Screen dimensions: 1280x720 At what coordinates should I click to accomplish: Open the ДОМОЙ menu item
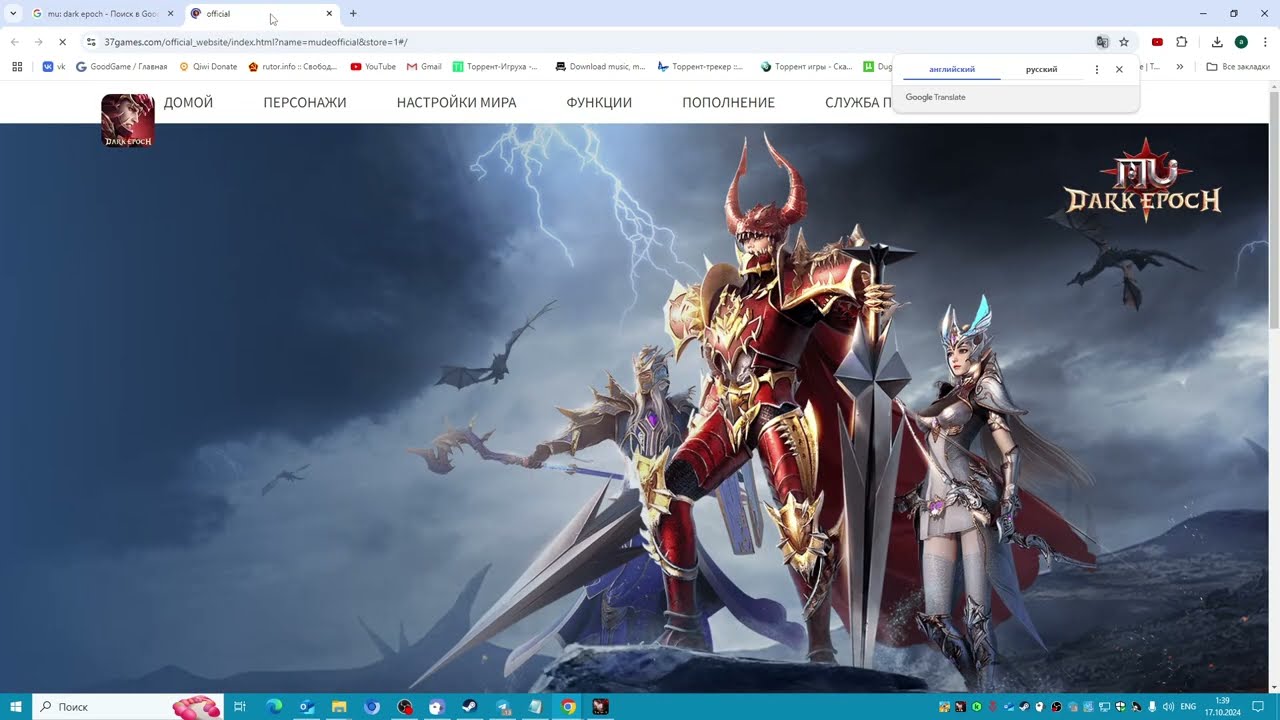coord(188,102)
